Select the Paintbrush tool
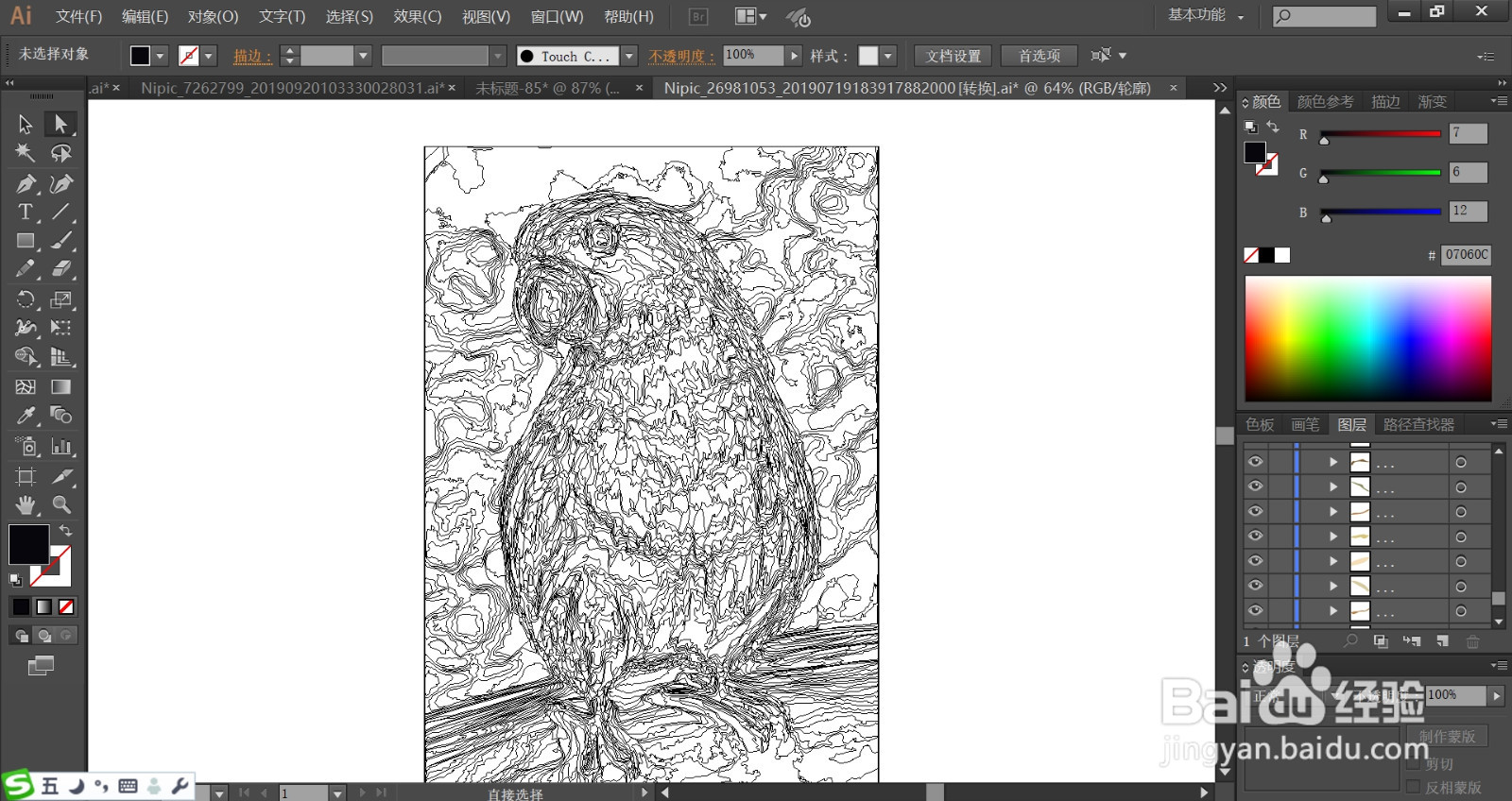This screenshot has height=801, width=1512. pos(60,241)
